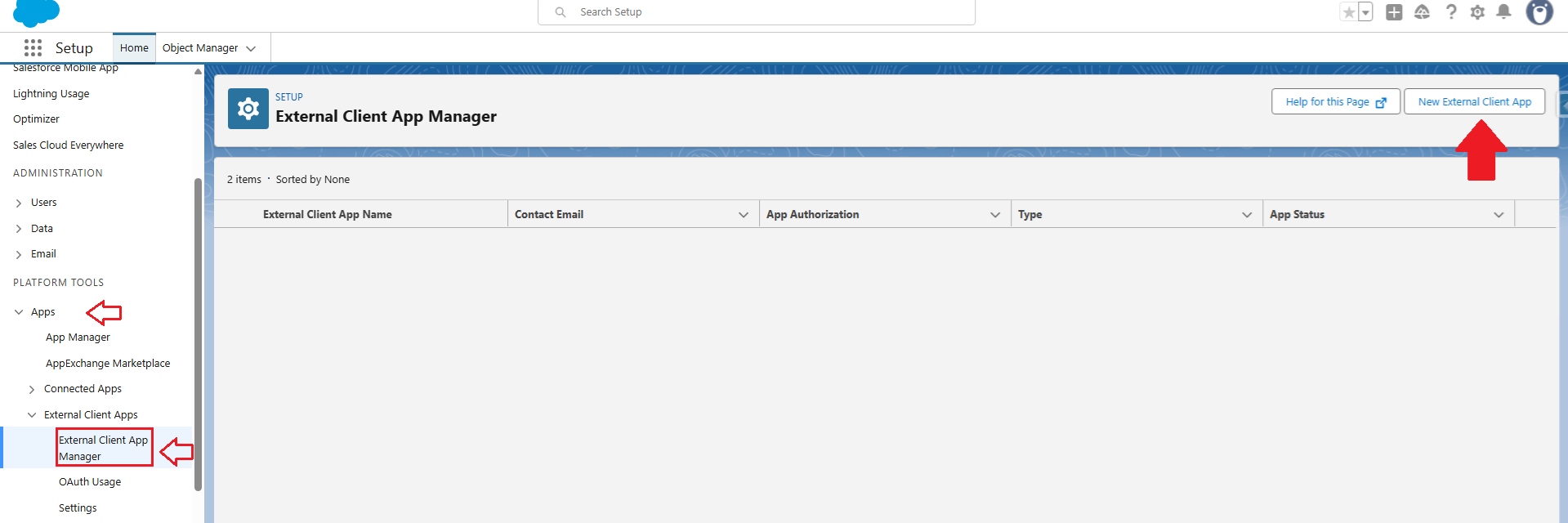Click New External Client App button
The height and width of the screenshot is (523, 1568).
click(x=1474, y=102)
